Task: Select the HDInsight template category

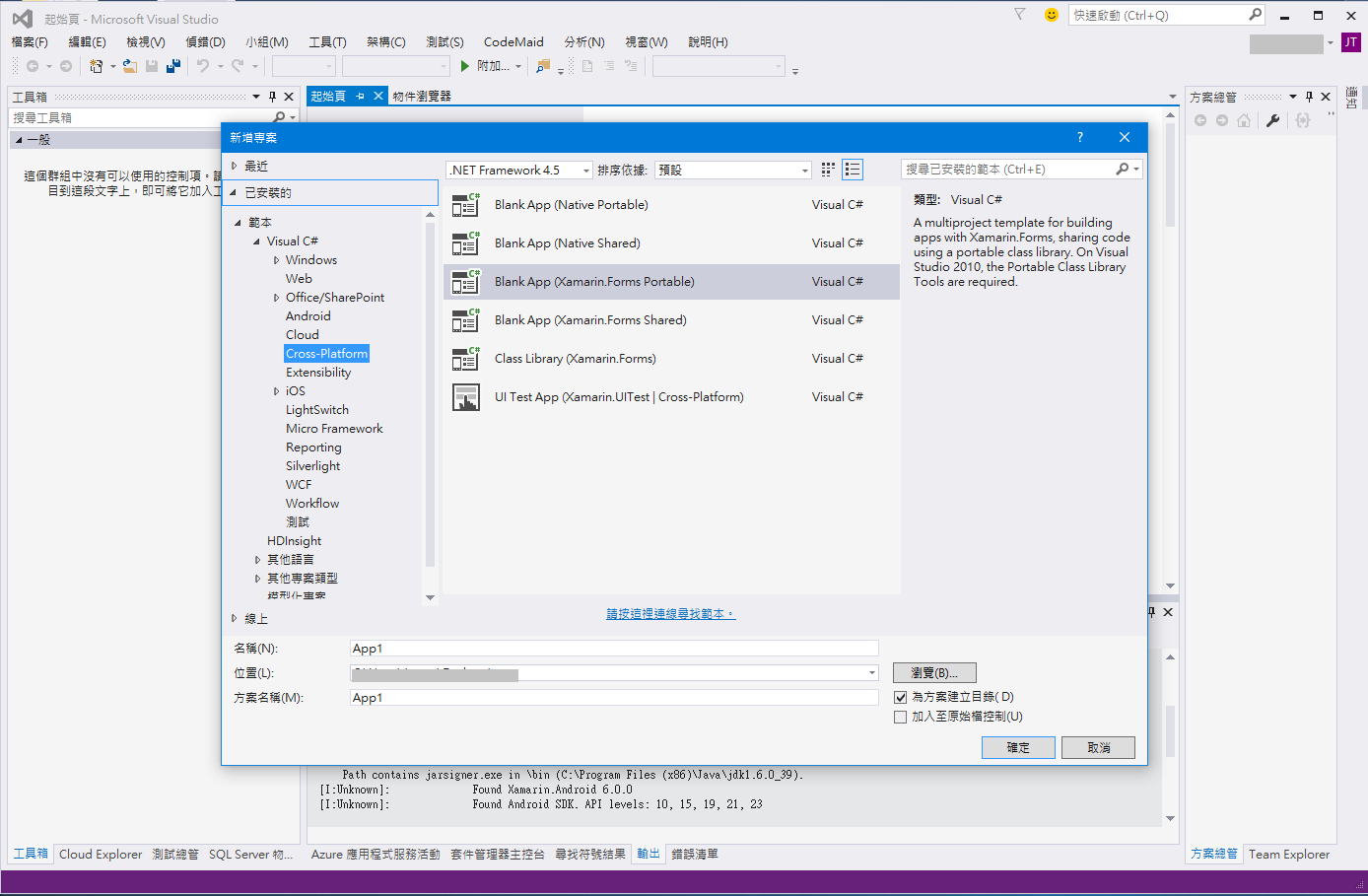Action: (294, 541)
